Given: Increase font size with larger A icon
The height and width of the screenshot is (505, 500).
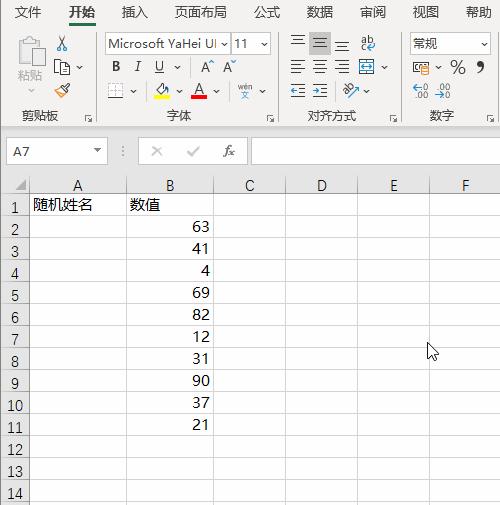Looking at the screenshot, I should [207, 67].
